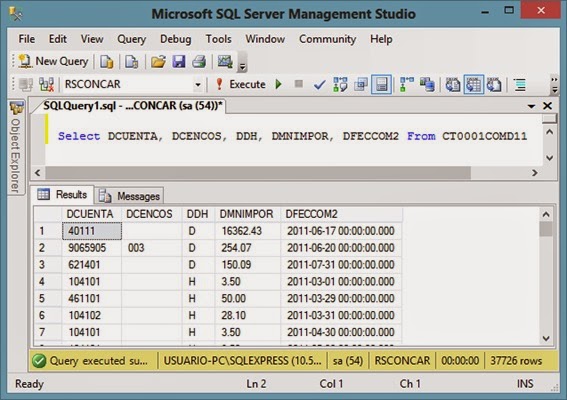Image resolution: width=567 pixels, height=400 pixels.
Task: Open Query Options icon
Action: coord(361,85)
